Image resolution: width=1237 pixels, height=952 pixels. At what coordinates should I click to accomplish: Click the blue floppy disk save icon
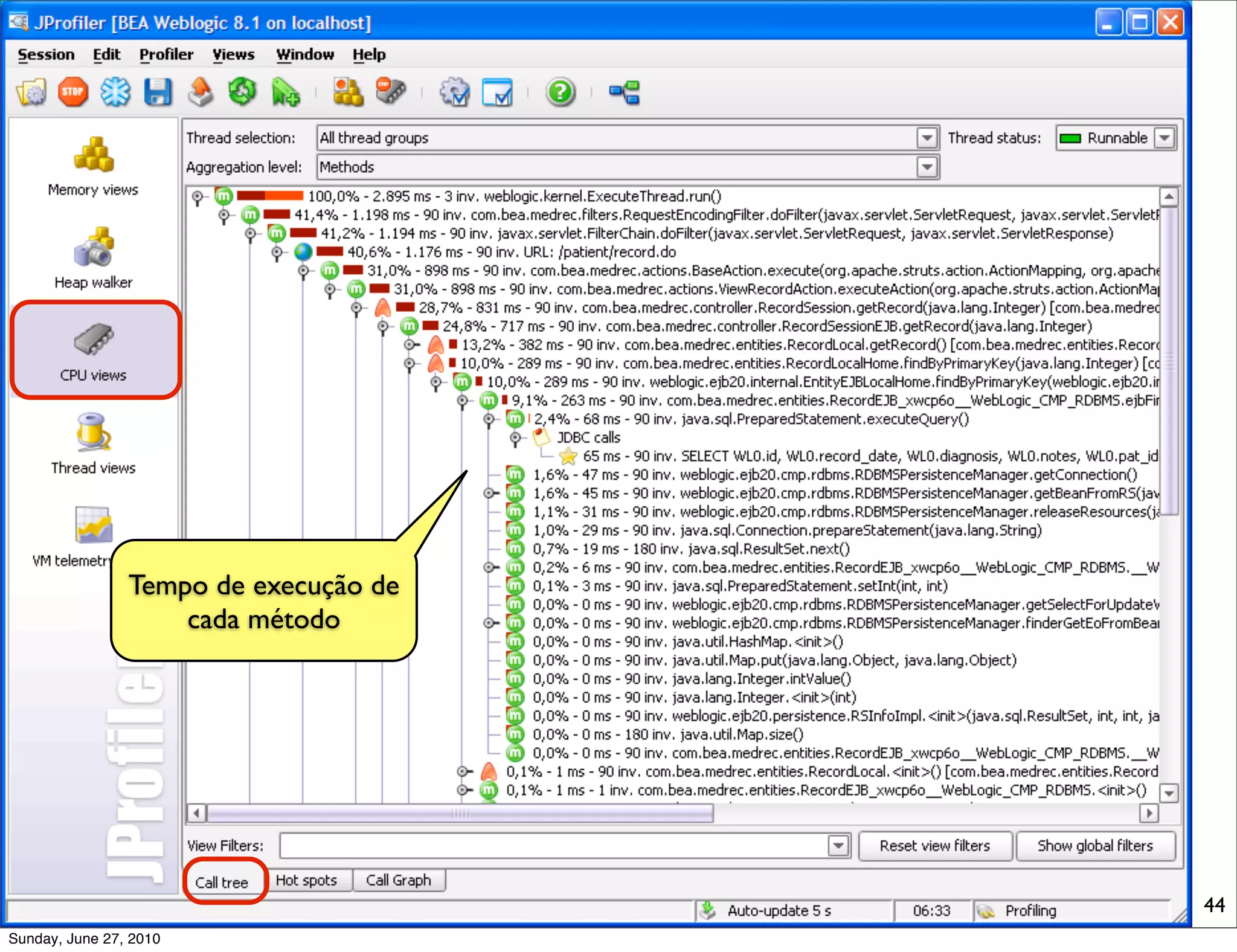(x=158, y=92)
